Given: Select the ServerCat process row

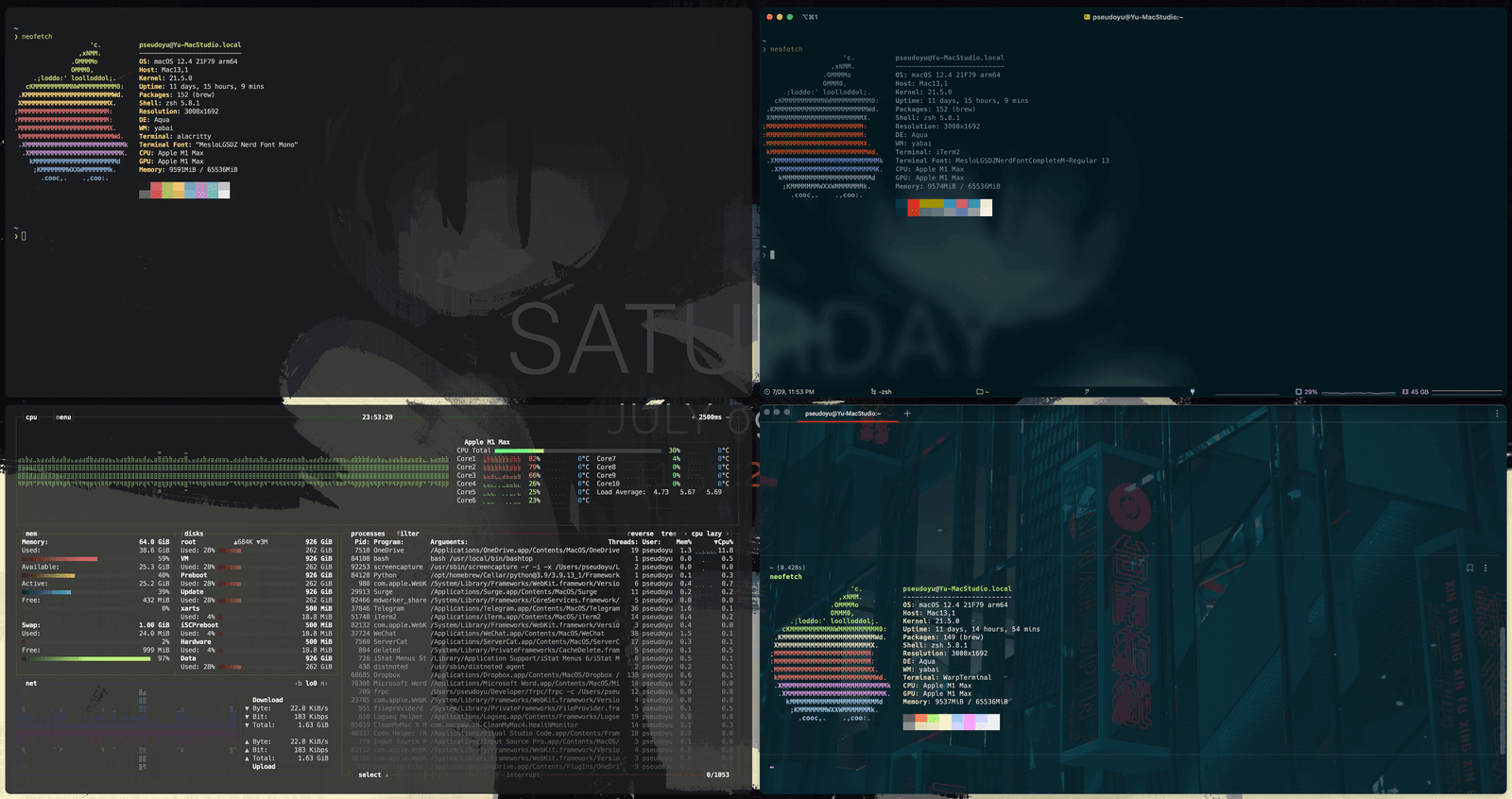Looking at the screenshot, I should [x=543, y=642].
